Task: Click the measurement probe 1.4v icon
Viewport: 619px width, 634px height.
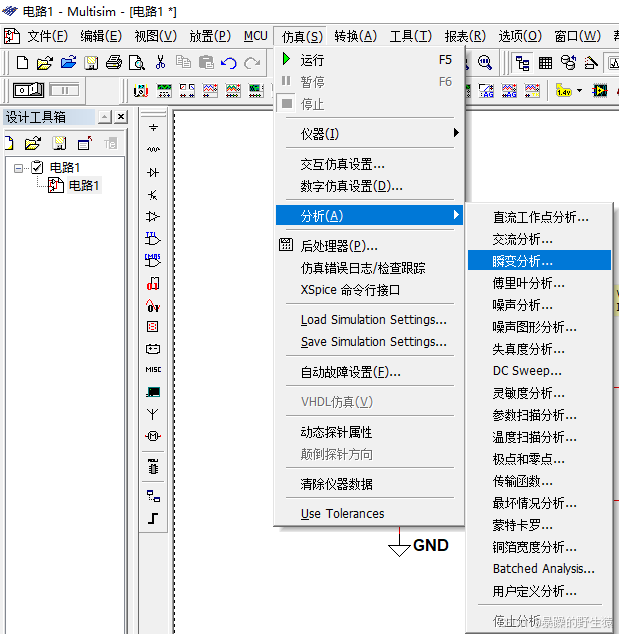Action: [x=563, y=90]
